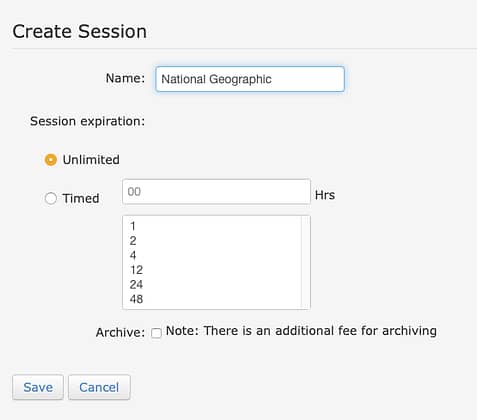This screenshot has width=477, height=420.
Task: Click the Create Session heading
Action: coord(80,32)
